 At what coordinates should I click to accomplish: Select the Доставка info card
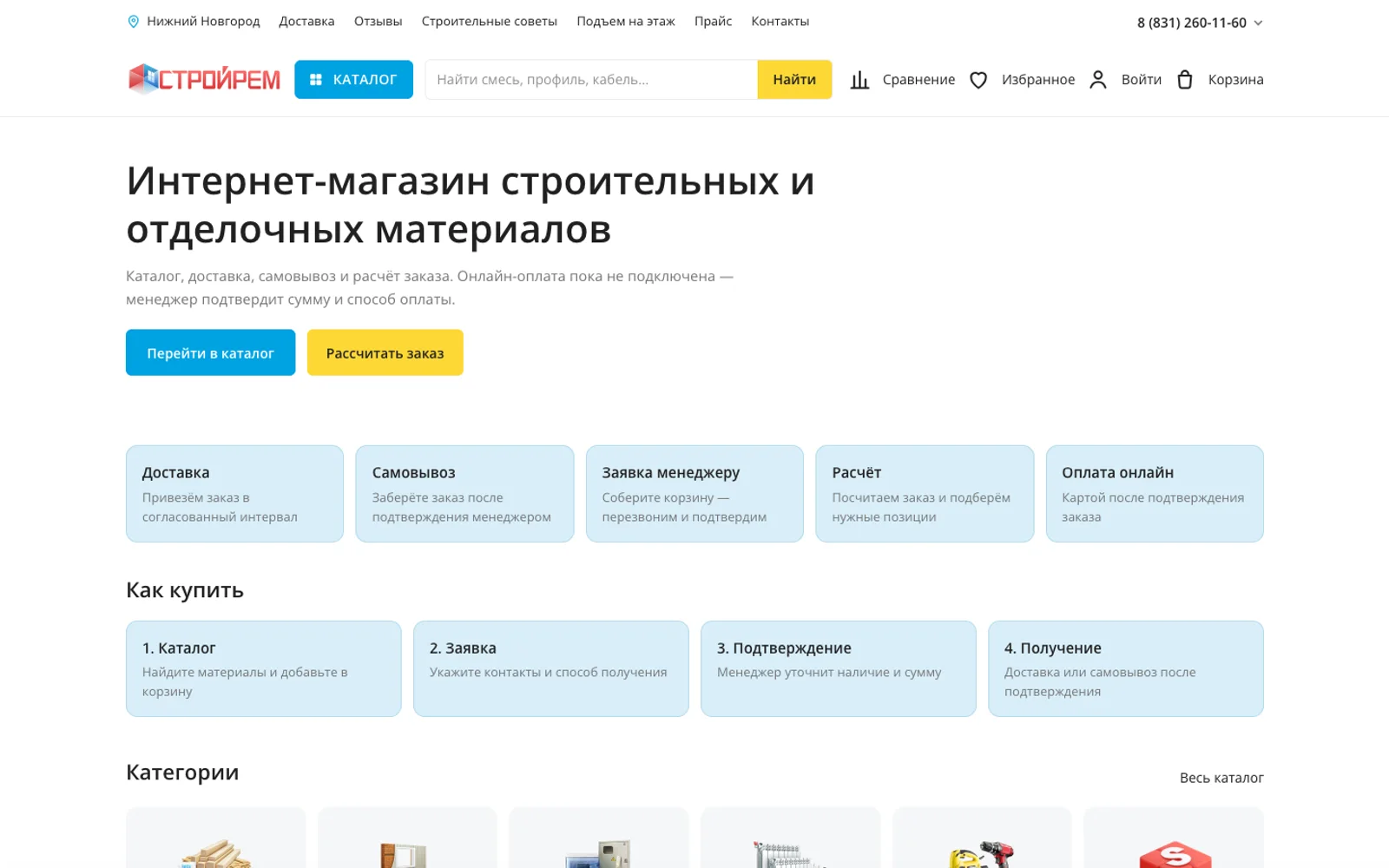[x=234, y=494]
